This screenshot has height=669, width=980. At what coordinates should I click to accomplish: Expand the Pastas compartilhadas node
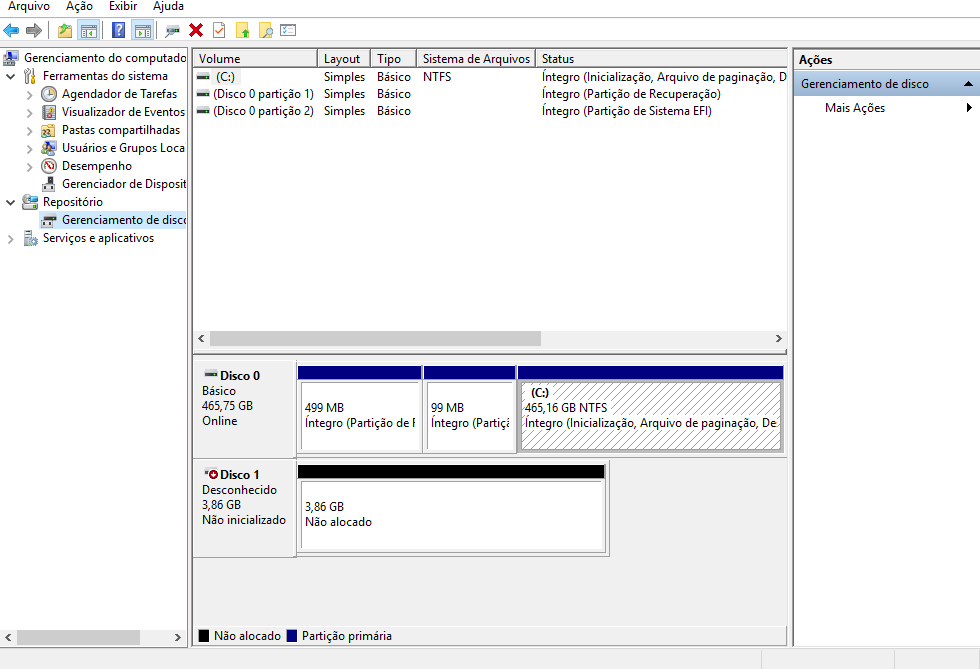tap(29, 131)
